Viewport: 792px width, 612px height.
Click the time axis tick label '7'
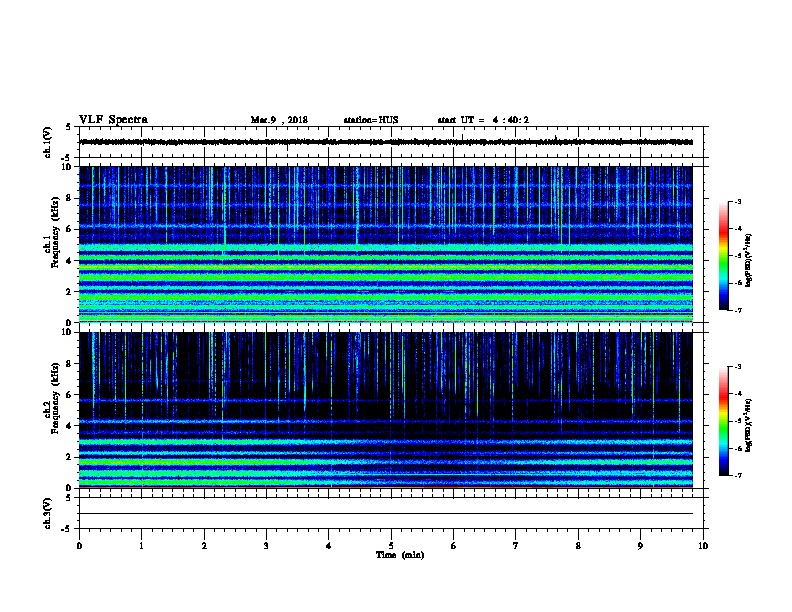pyautogui.click(x=516, y=545)
